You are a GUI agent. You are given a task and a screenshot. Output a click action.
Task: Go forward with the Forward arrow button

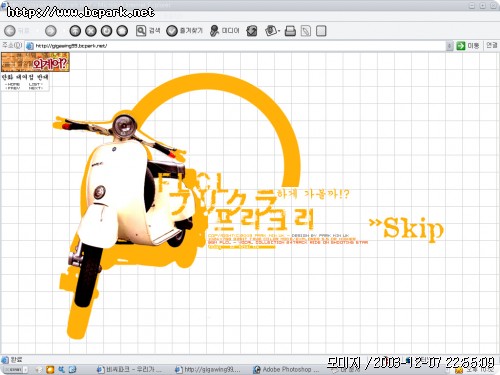(x=51, y=31)
